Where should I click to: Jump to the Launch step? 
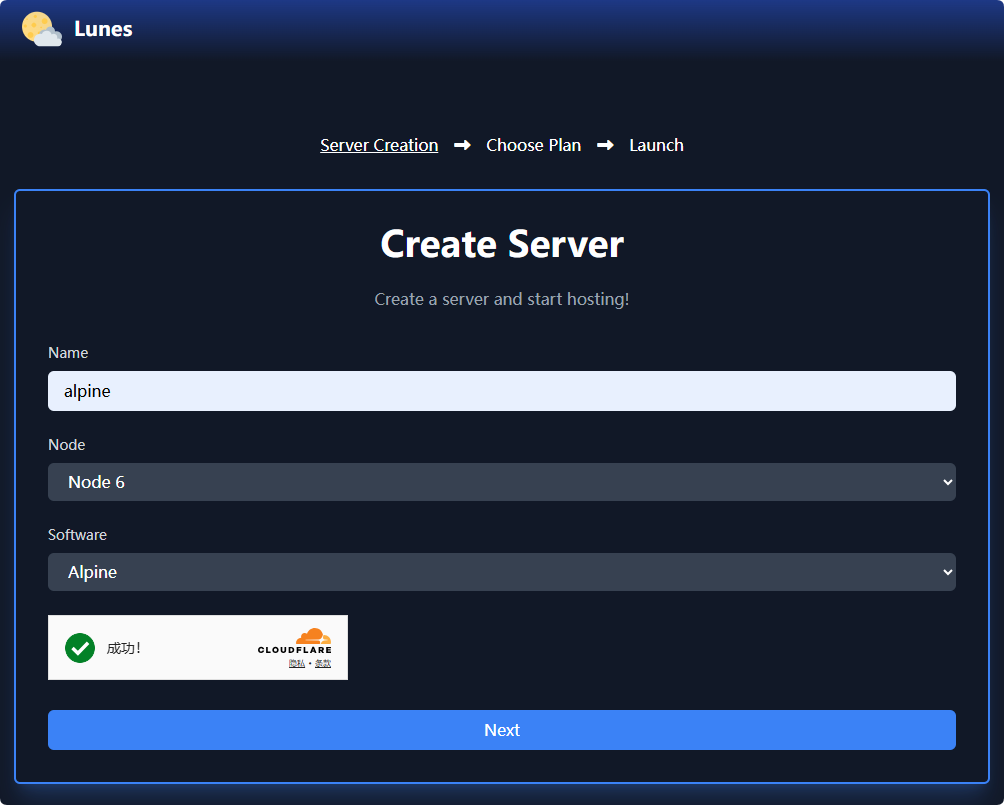pos(656,145)
